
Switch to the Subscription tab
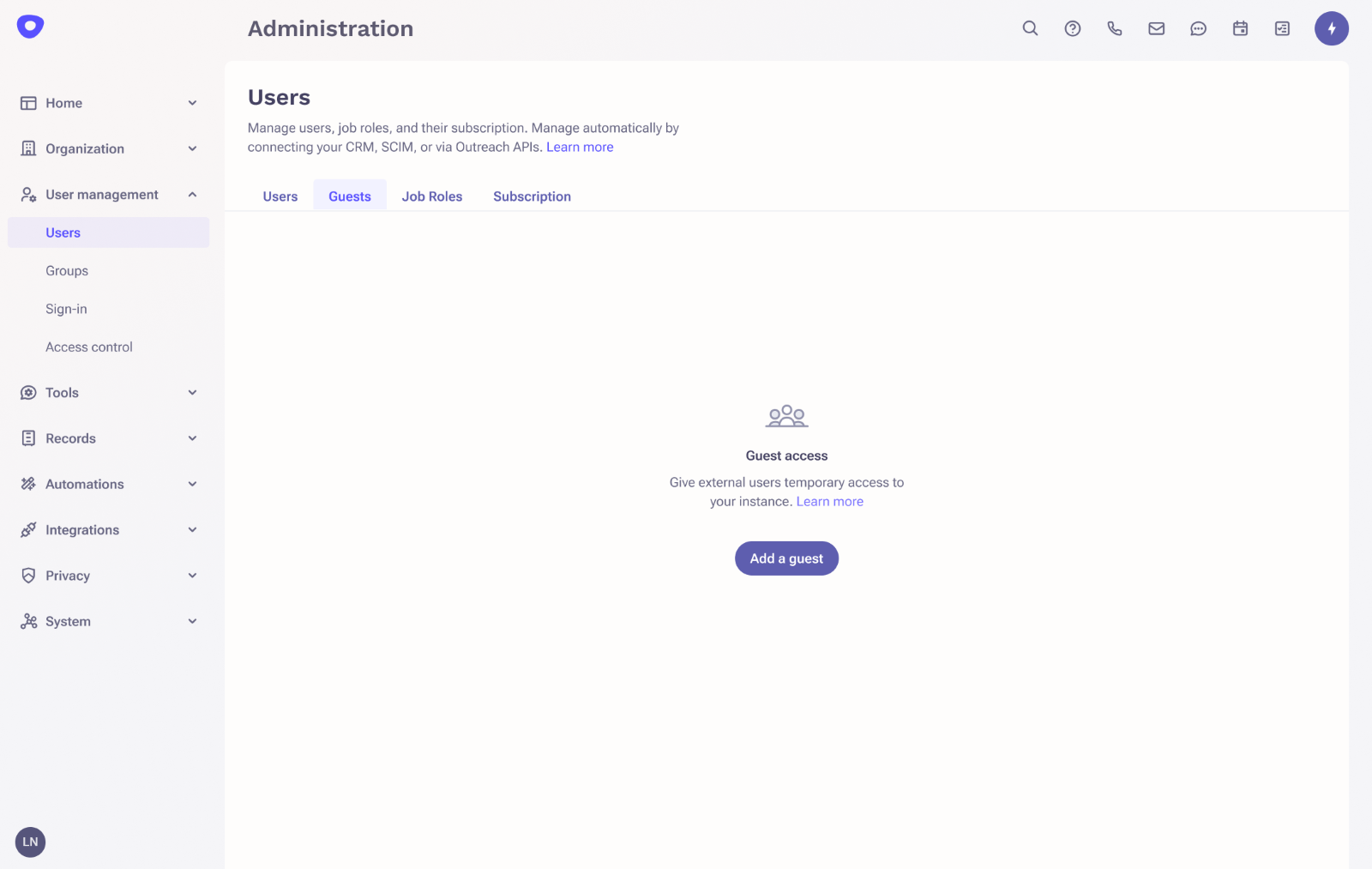pyautogui.click(x=532, y=196)
